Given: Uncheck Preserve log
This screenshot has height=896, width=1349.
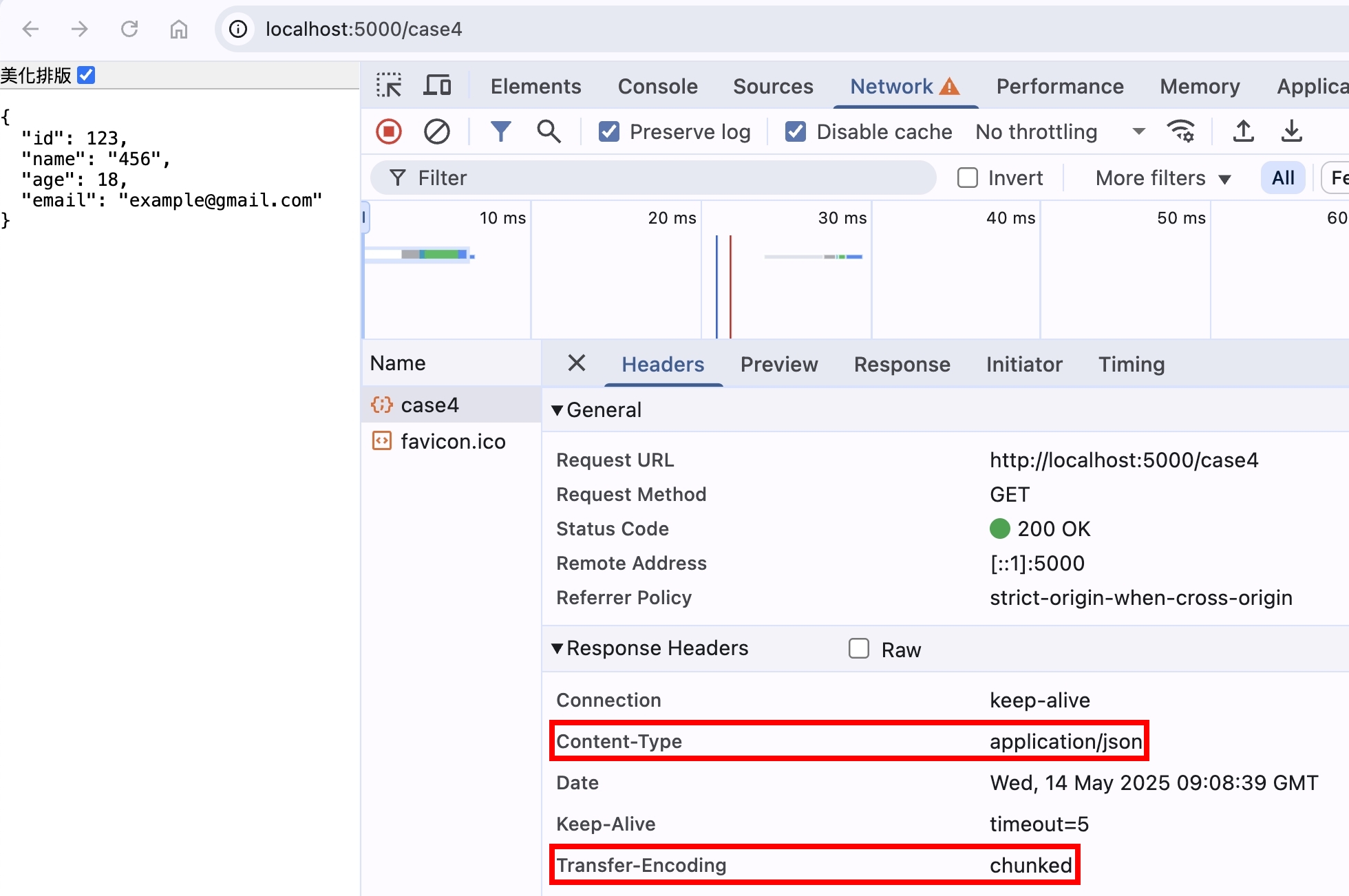Looking at the screenshot, I should [609, 131].
